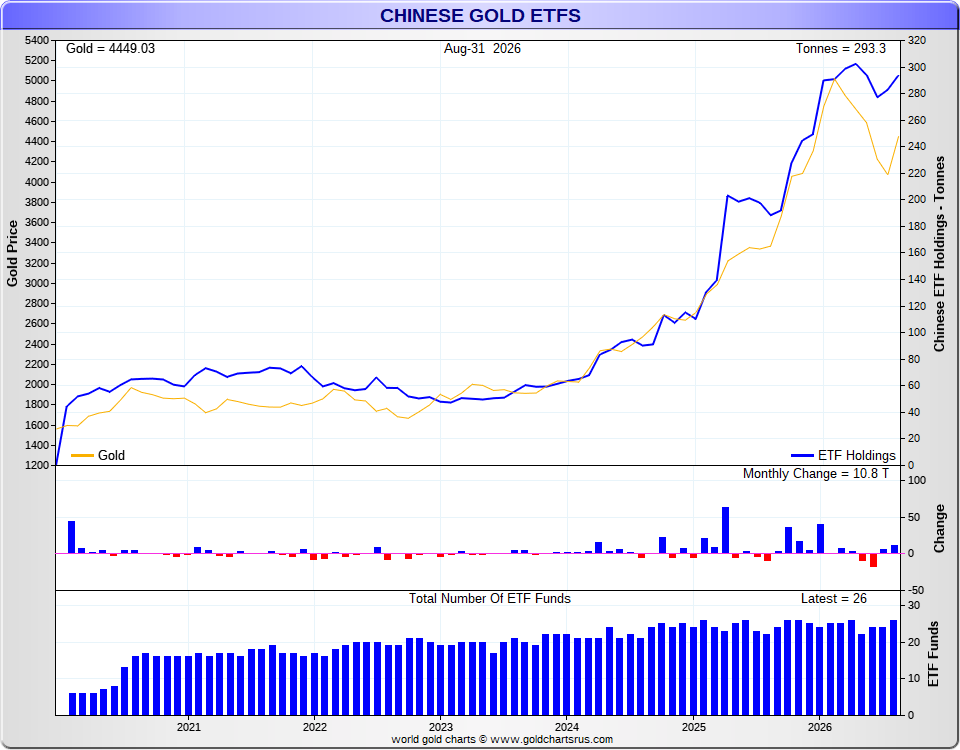Click the 5000 gold price tick label
Image resolution: width=960 pixels, height=750 pixels.
[37, 81]
